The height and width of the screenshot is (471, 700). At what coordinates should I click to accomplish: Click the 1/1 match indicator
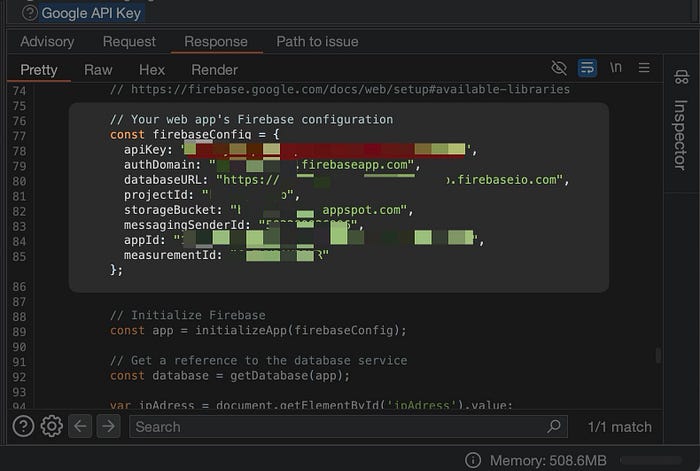point(620,427)
